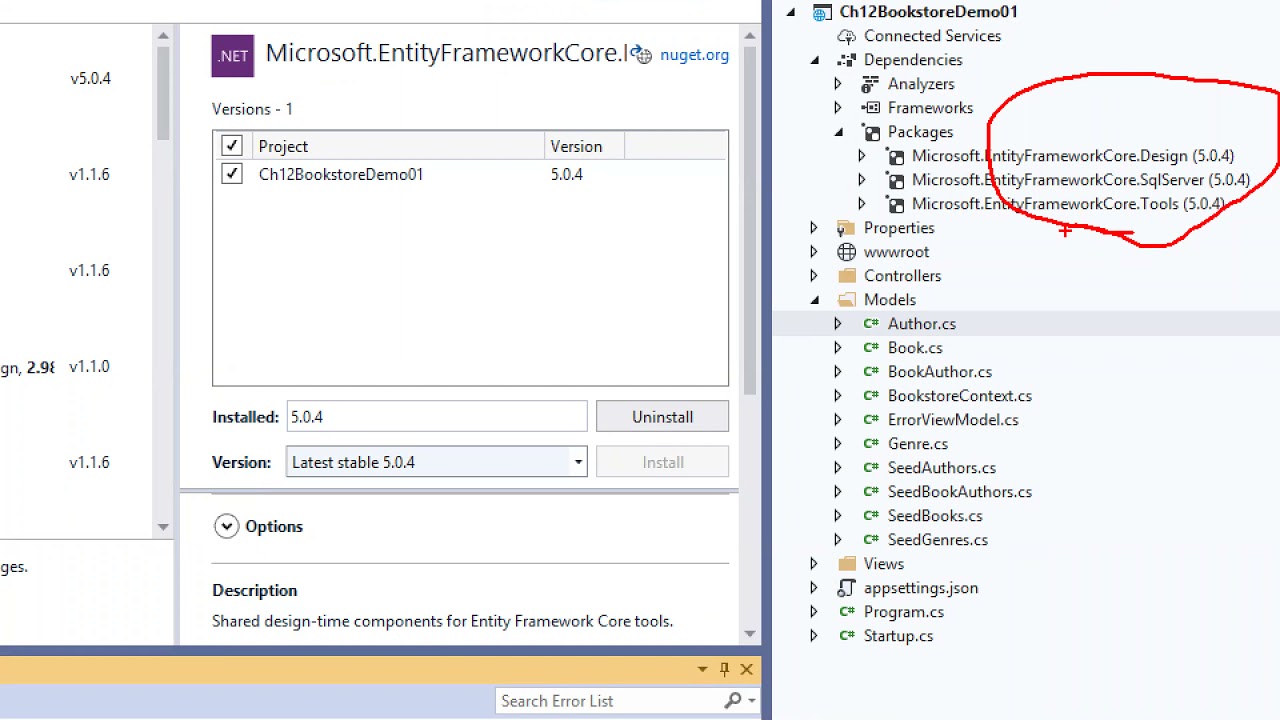Click the disabled Install button
The height and width of the screenshot is (720, 1280).
pyautogui.click(x=662, y=462)
